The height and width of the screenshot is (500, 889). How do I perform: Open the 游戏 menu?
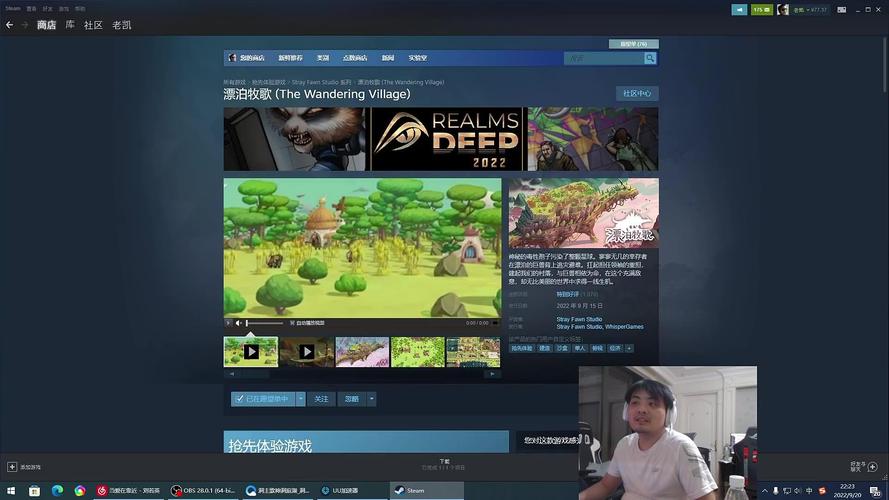pos(64,9)
